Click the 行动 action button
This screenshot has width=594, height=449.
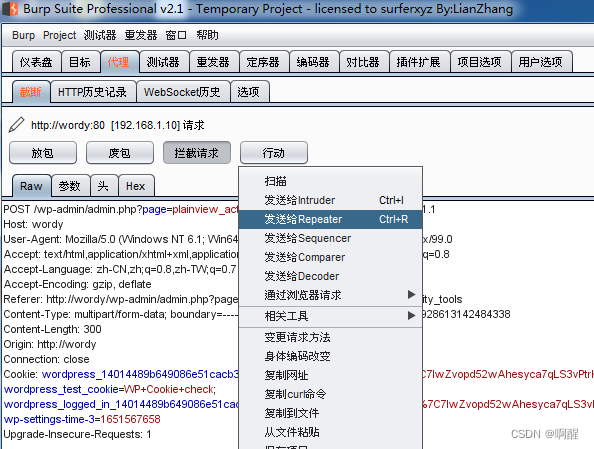(x=274, y=153)
